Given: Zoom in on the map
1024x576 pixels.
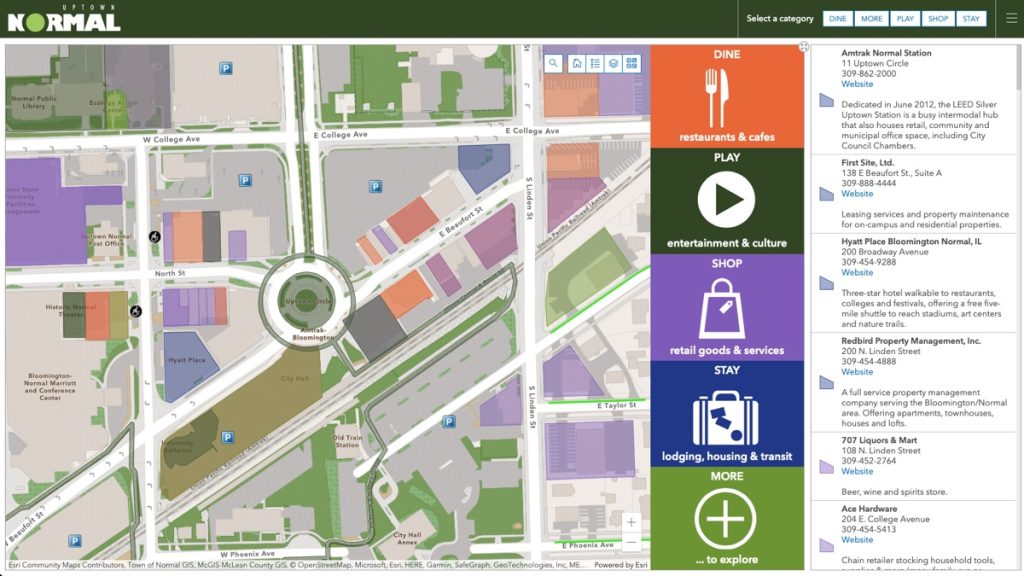Looking at the screenshot, I should pyautogui.click(x=631, y=522).
